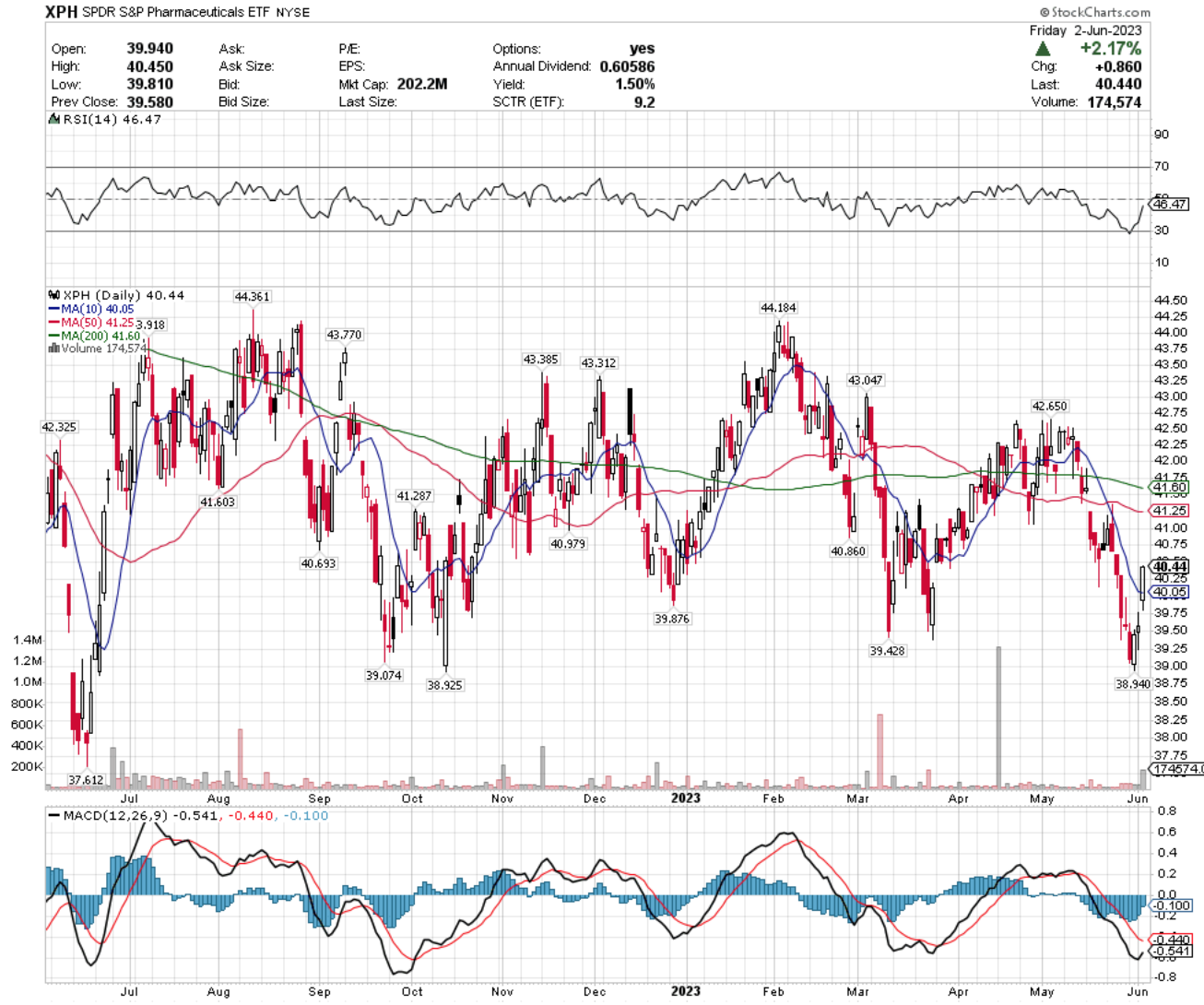The image size is (1204, 1005).
Task: Click the 38.940 low price label
Action: click(1132, 684)
